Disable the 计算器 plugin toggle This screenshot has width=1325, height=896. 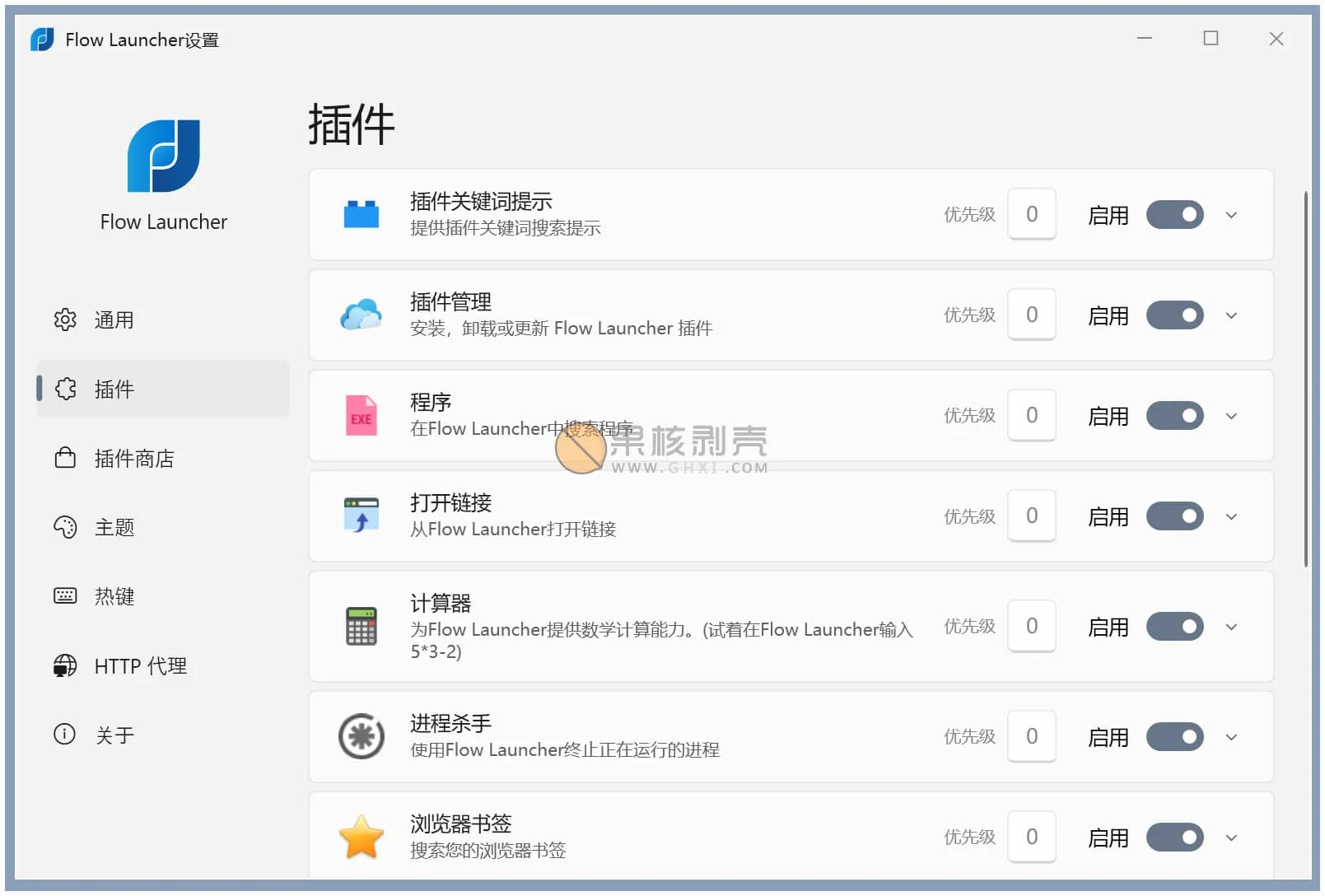[1175, 627]
